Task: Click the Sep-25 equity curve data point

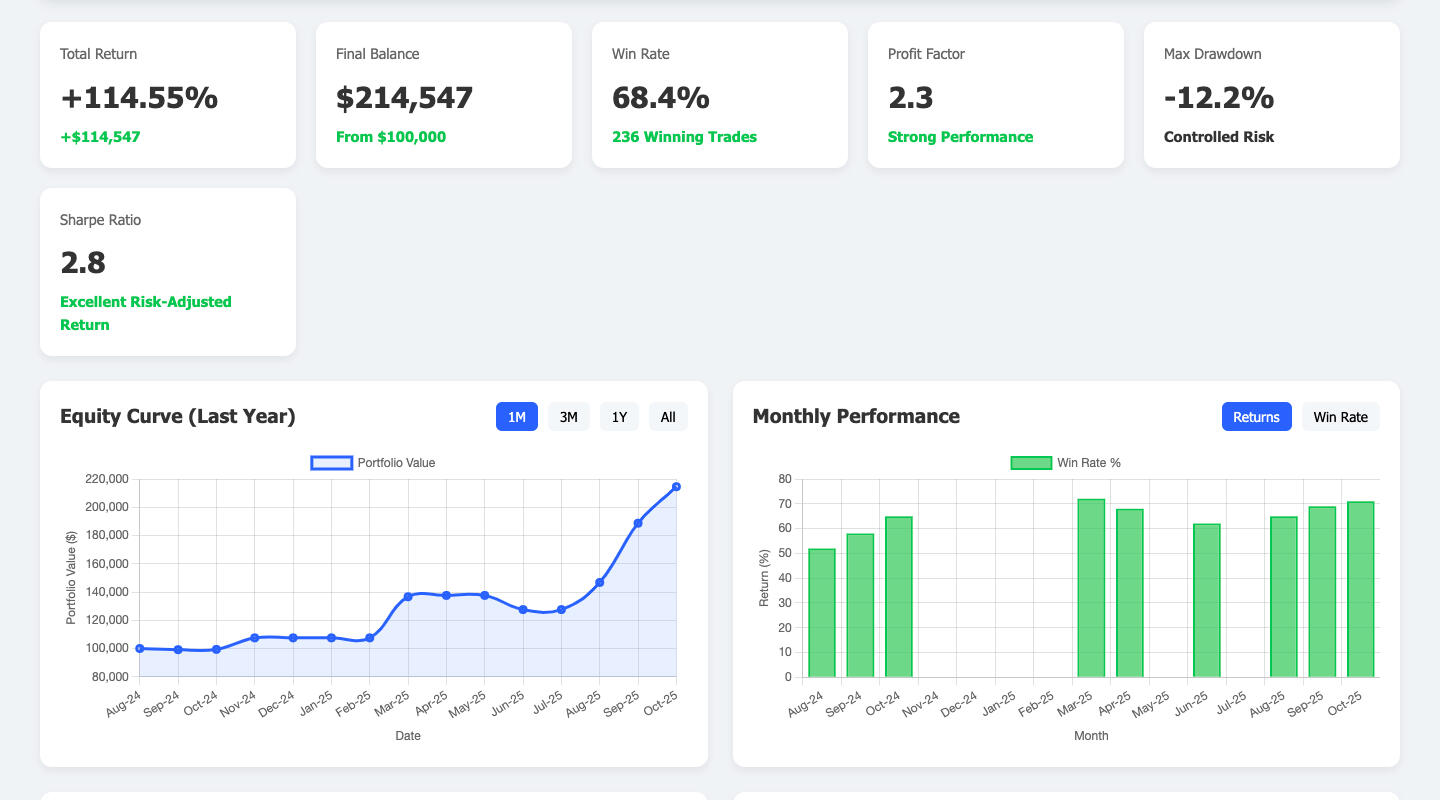Action: coord(638,523)
